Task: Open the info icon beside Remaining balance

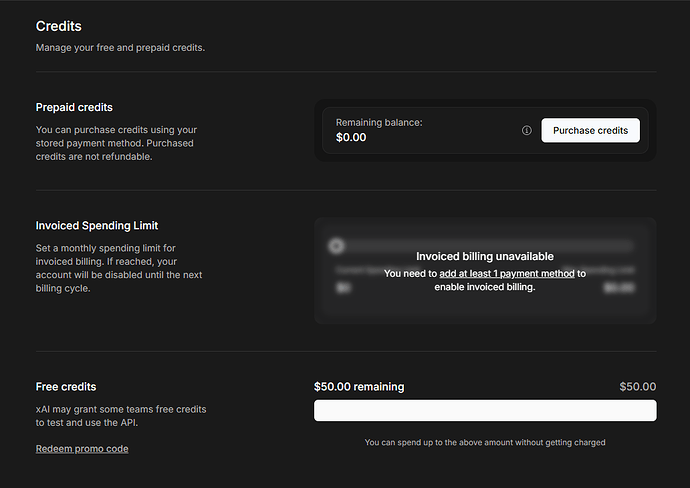Action: click(x=526, y=130)
